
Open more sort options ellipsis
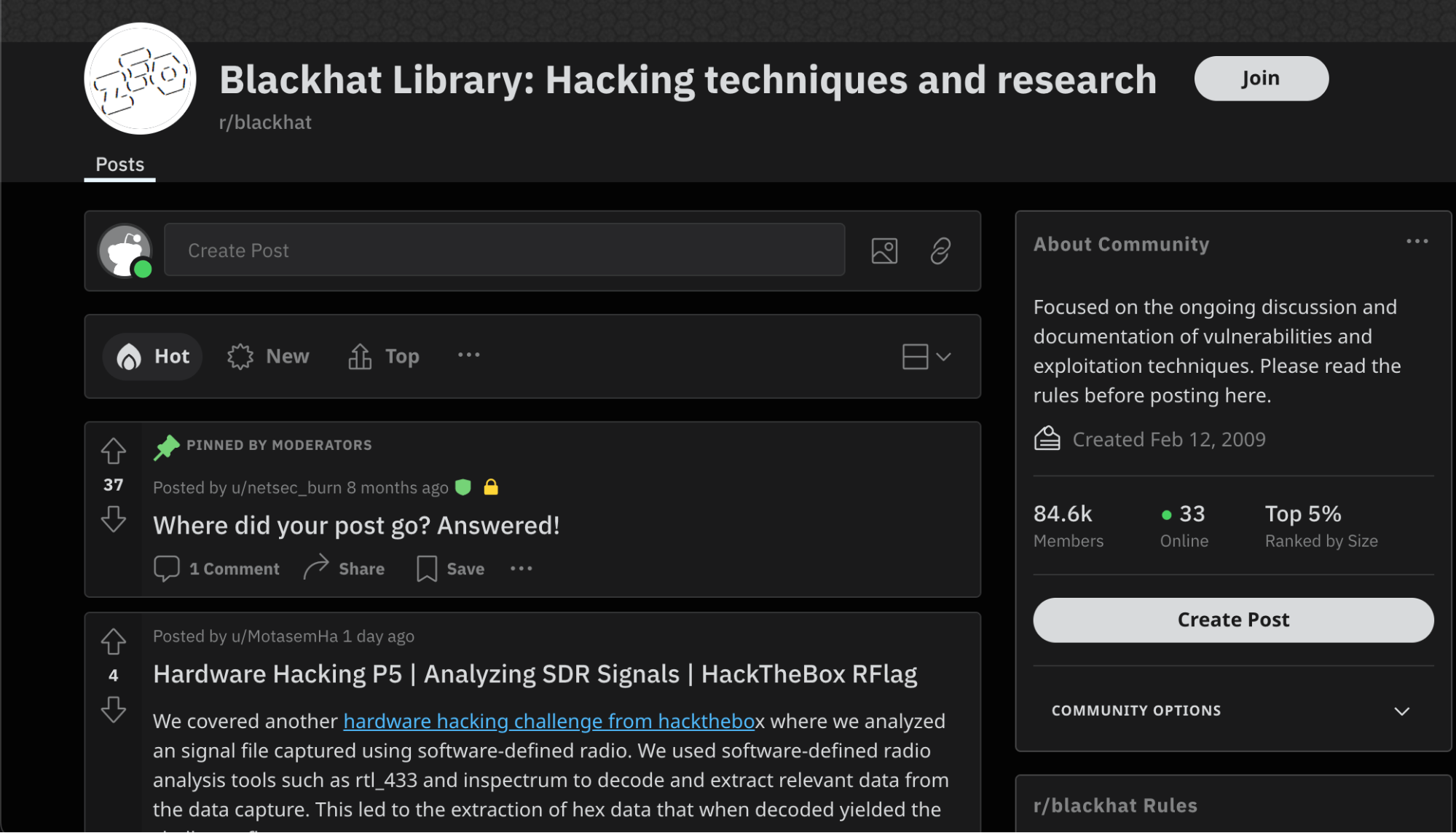[468, 355]
